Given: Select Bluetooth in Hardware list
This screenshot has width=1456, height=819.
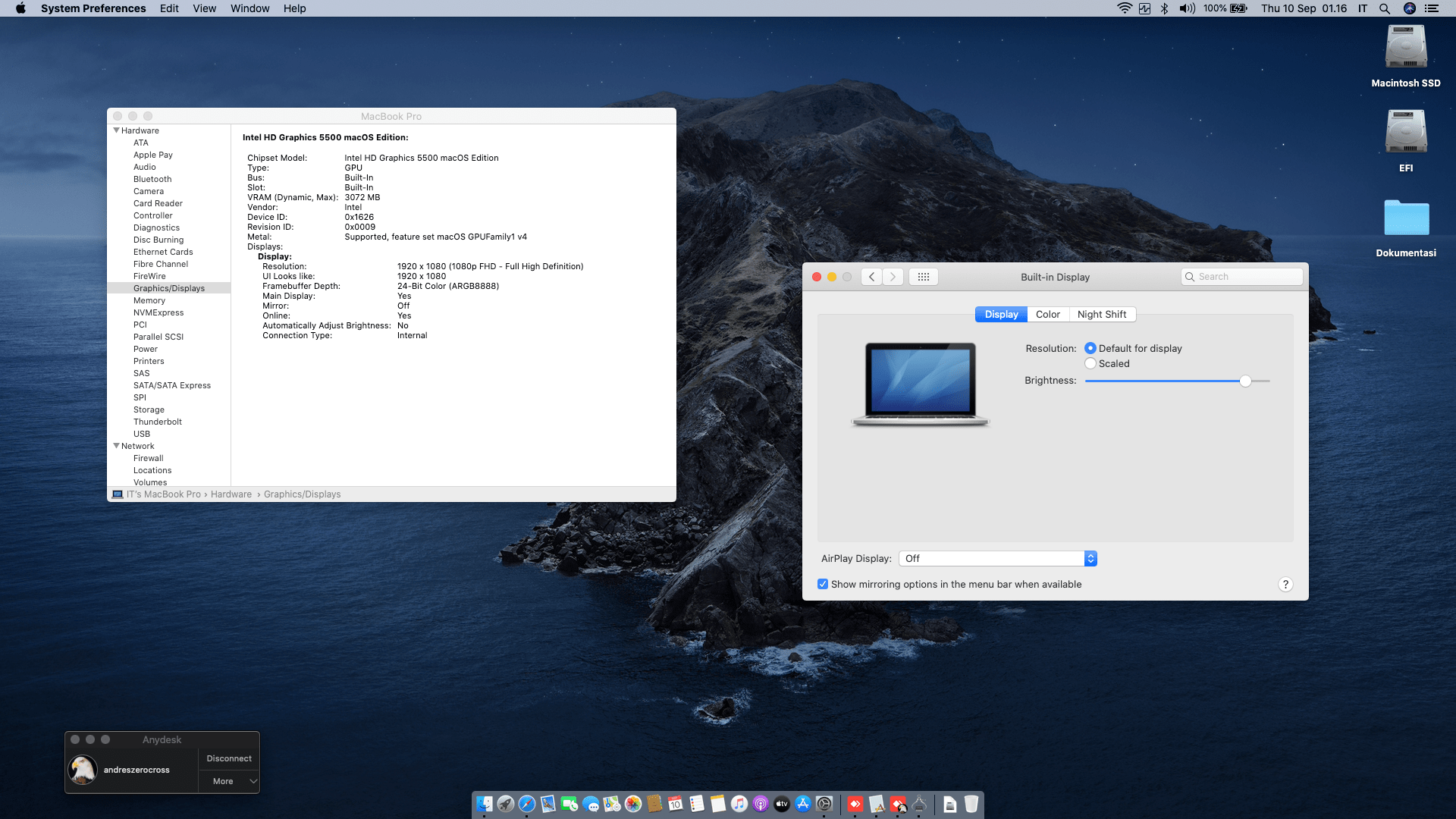Looking at the screenshot, I should pos(152,179).
